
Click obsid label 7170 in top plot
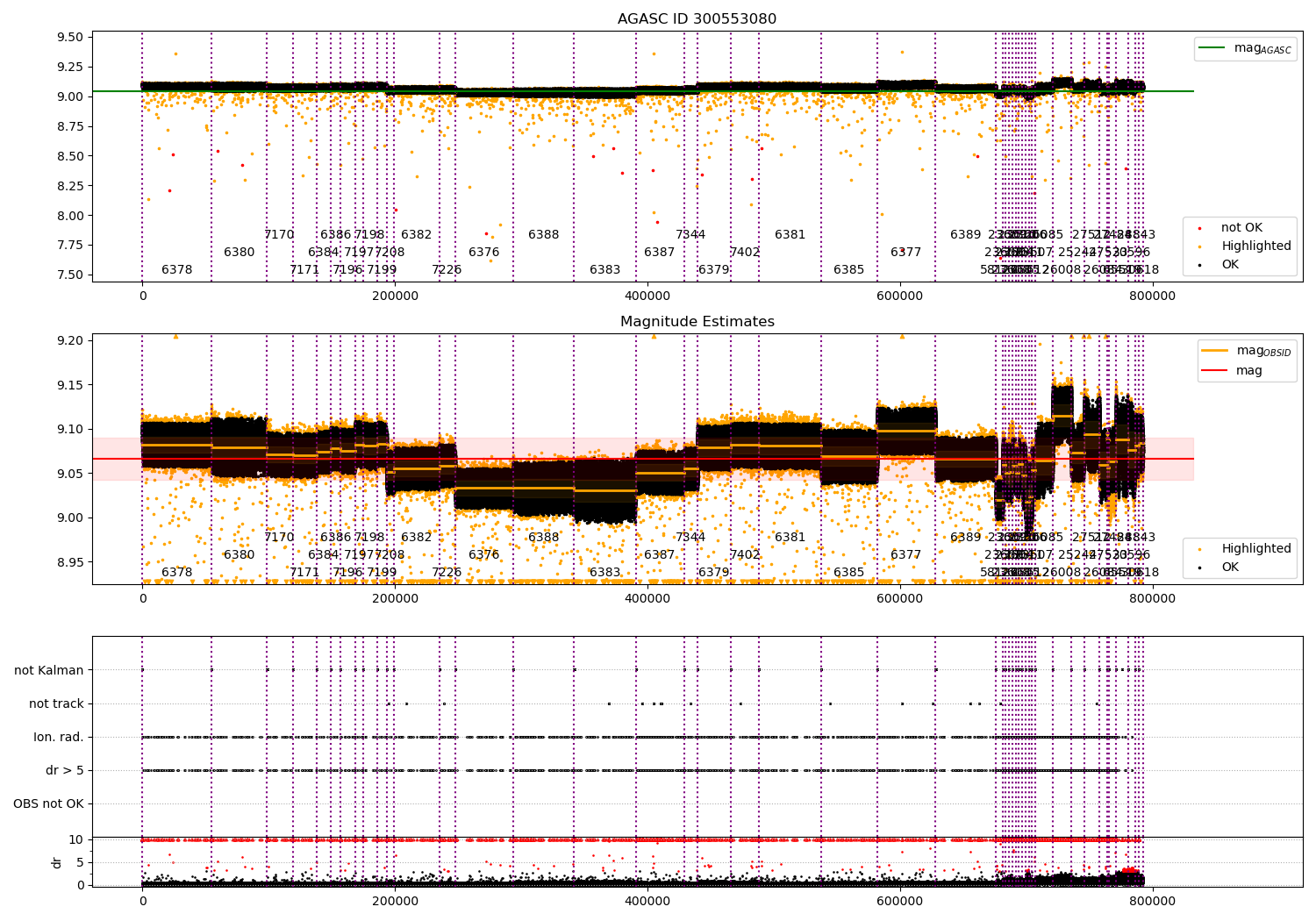[x=280, y=235]
